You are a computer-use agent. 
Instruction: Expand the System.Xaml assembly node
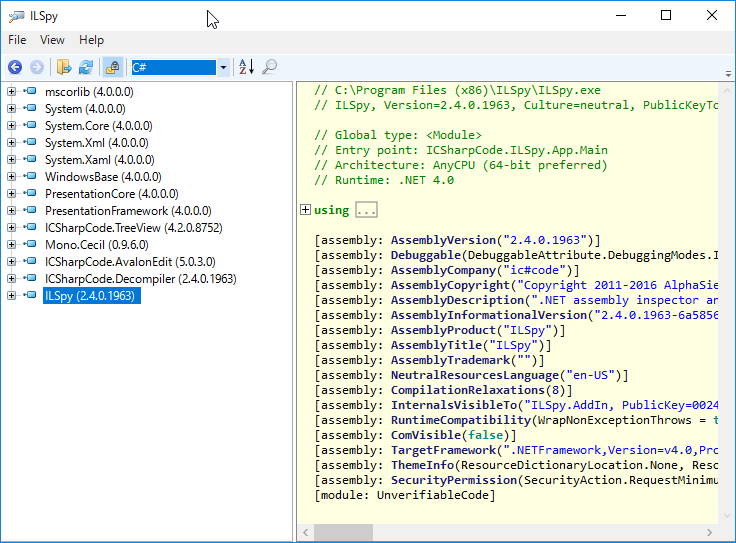coord(12,160)
